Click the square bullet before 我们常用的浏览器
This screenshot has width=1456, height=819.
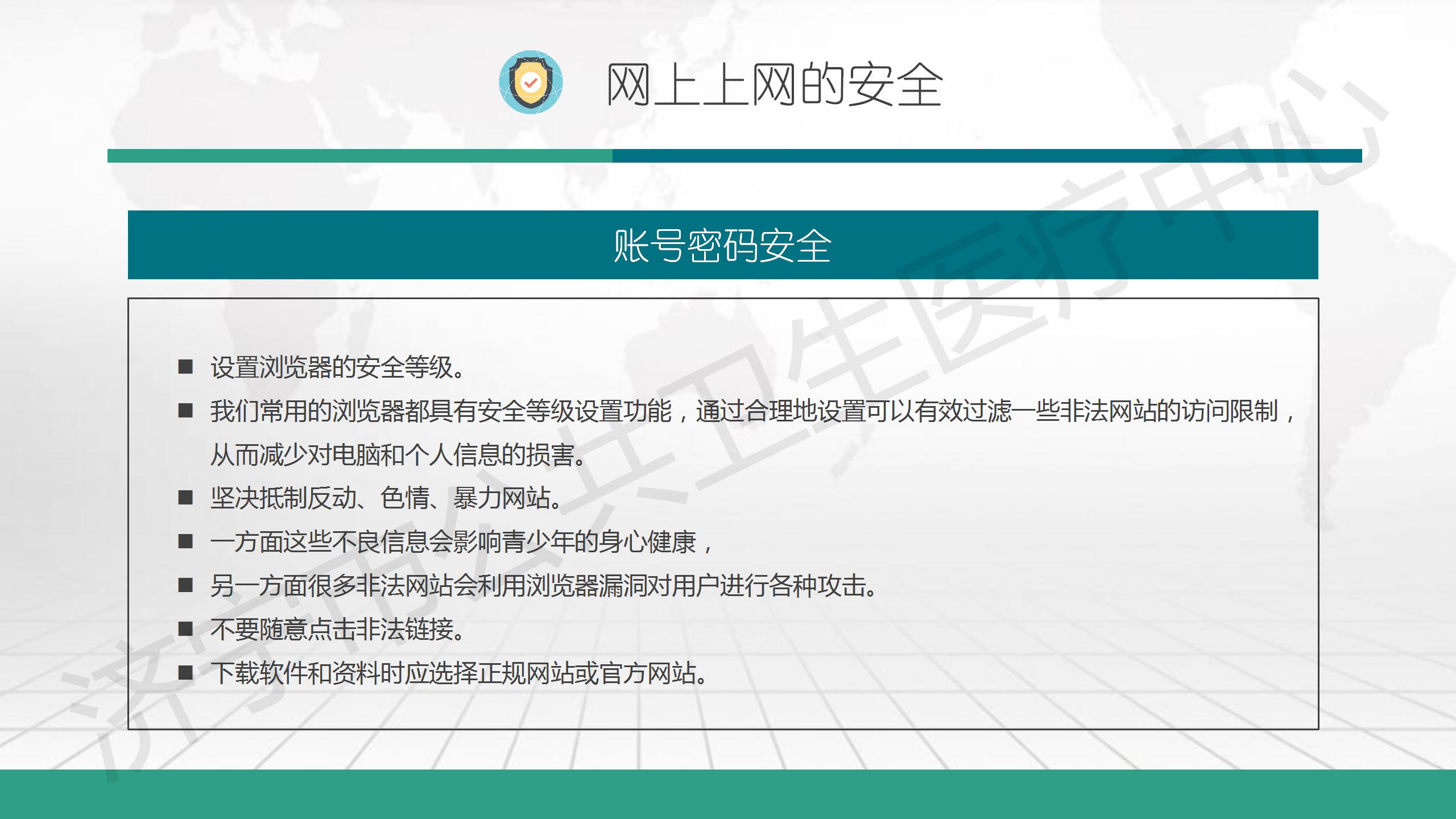[185, 410]
